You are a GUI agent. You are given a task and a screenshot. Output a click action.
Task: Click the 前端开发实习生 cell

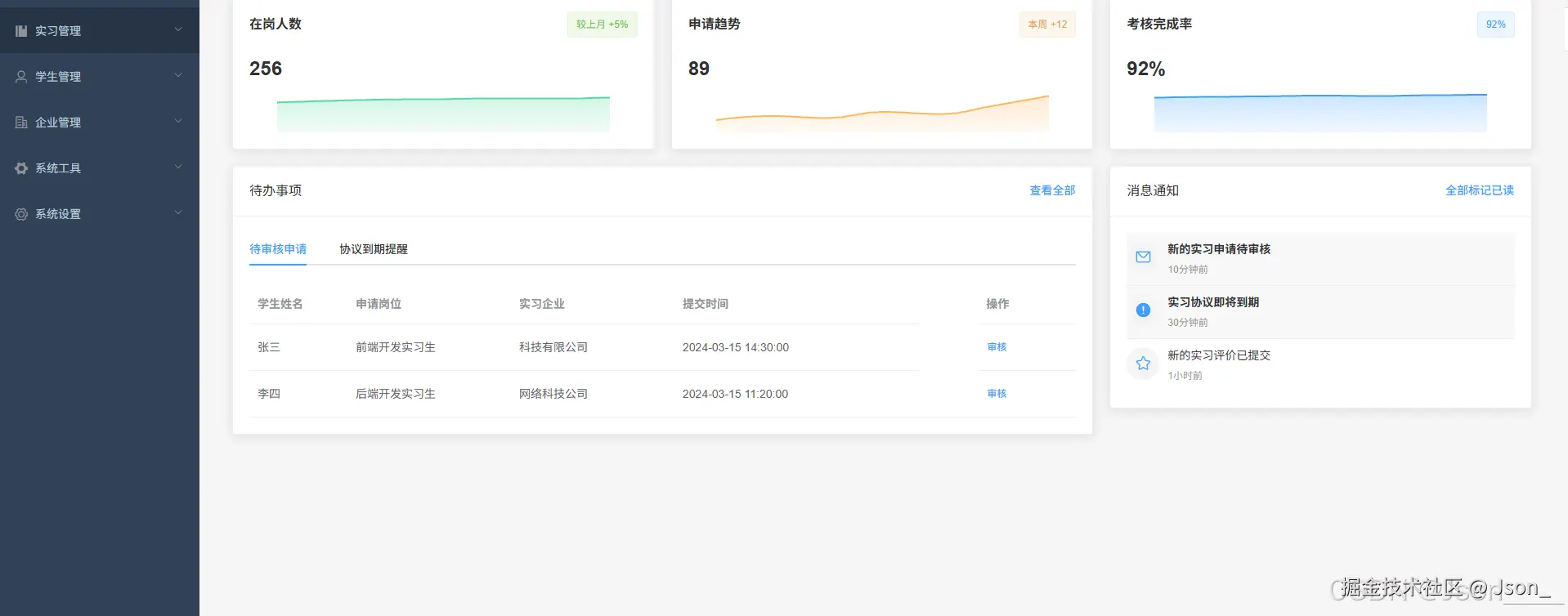396,347
